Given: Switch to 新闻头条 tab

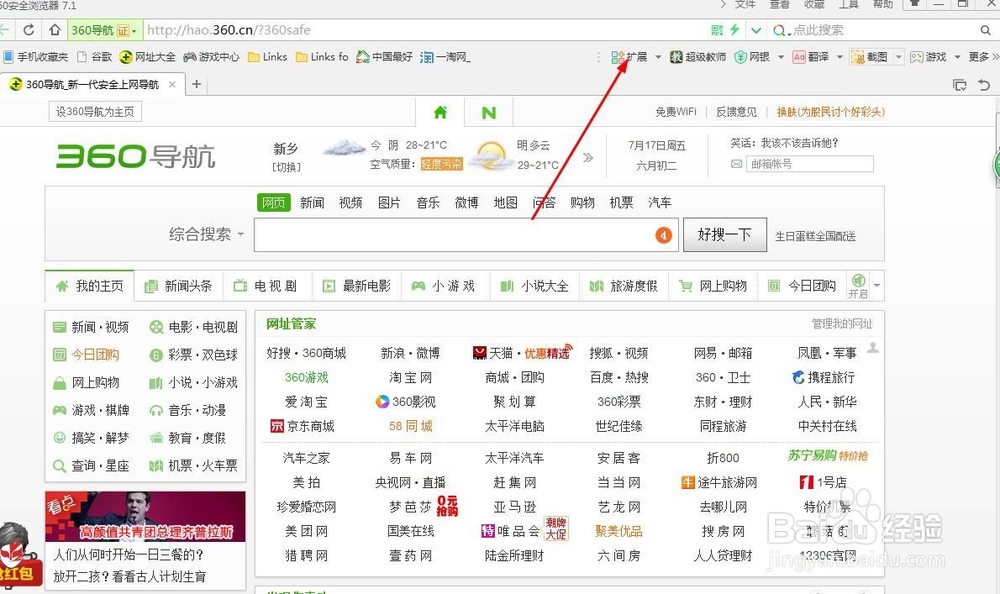Looking at the screenshot, I should pyautogui.click(x=179, y=286).
